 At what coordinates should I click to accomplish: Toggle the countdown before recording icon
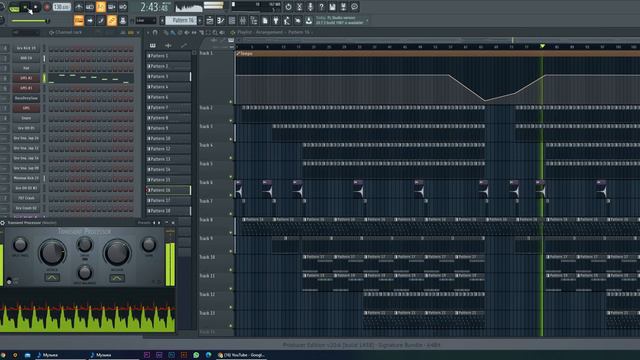(101, 7)
